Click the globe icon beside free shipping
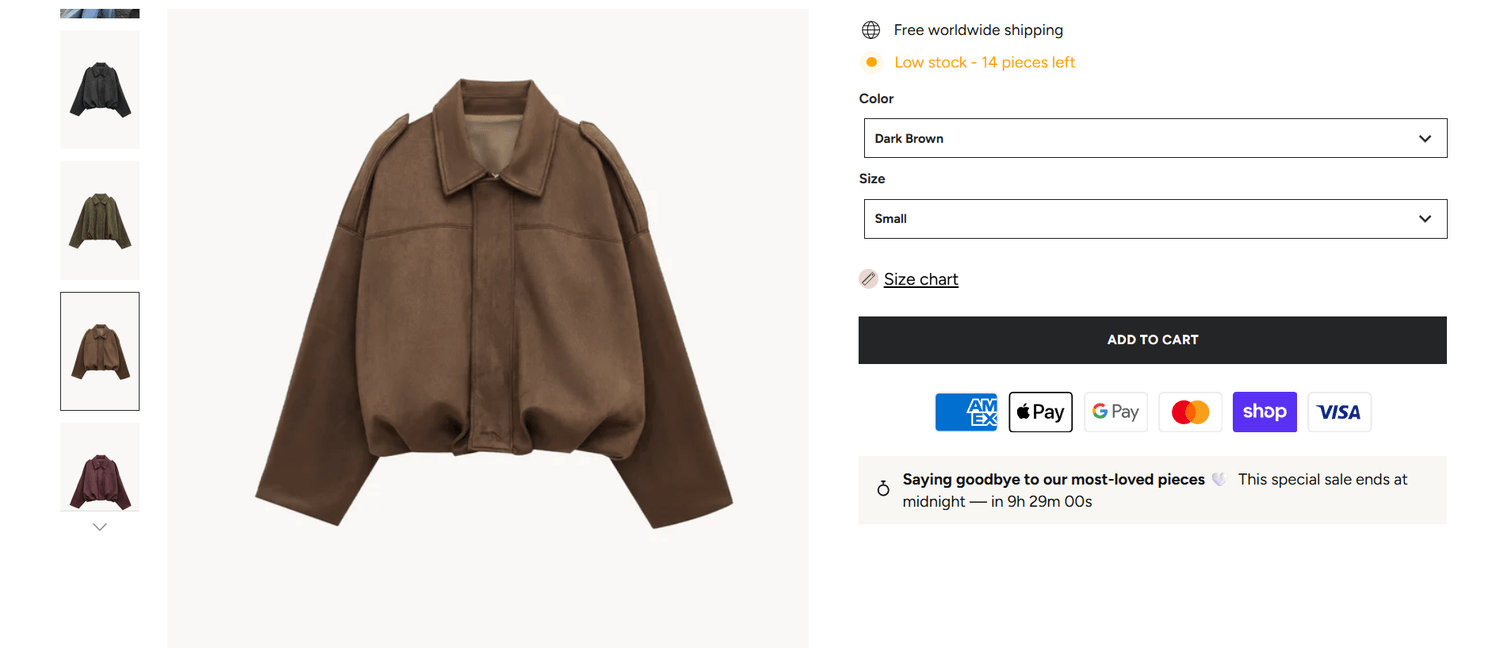This screenshot has height=648, width=1500. click(871, 30)
